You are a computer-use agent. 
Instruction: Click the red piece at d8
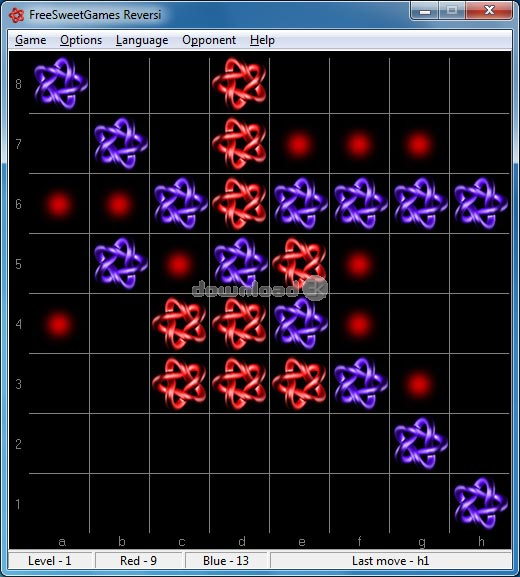239,84
